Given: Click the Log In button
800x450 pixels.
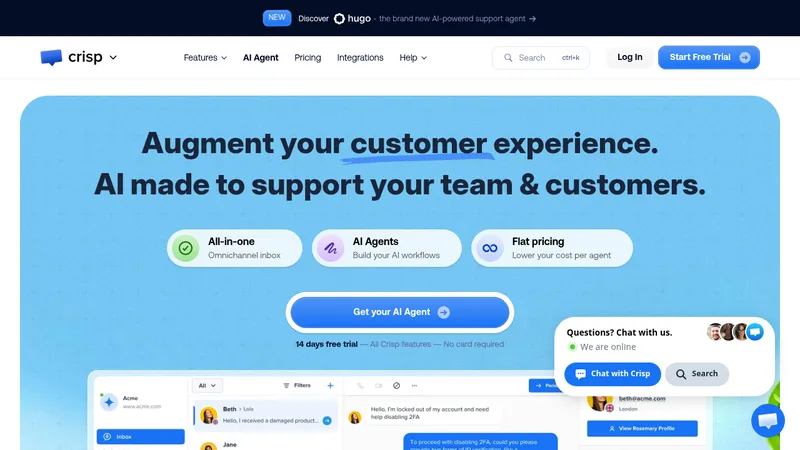Looking at the screenshot, I should click(x=630, y=57).
